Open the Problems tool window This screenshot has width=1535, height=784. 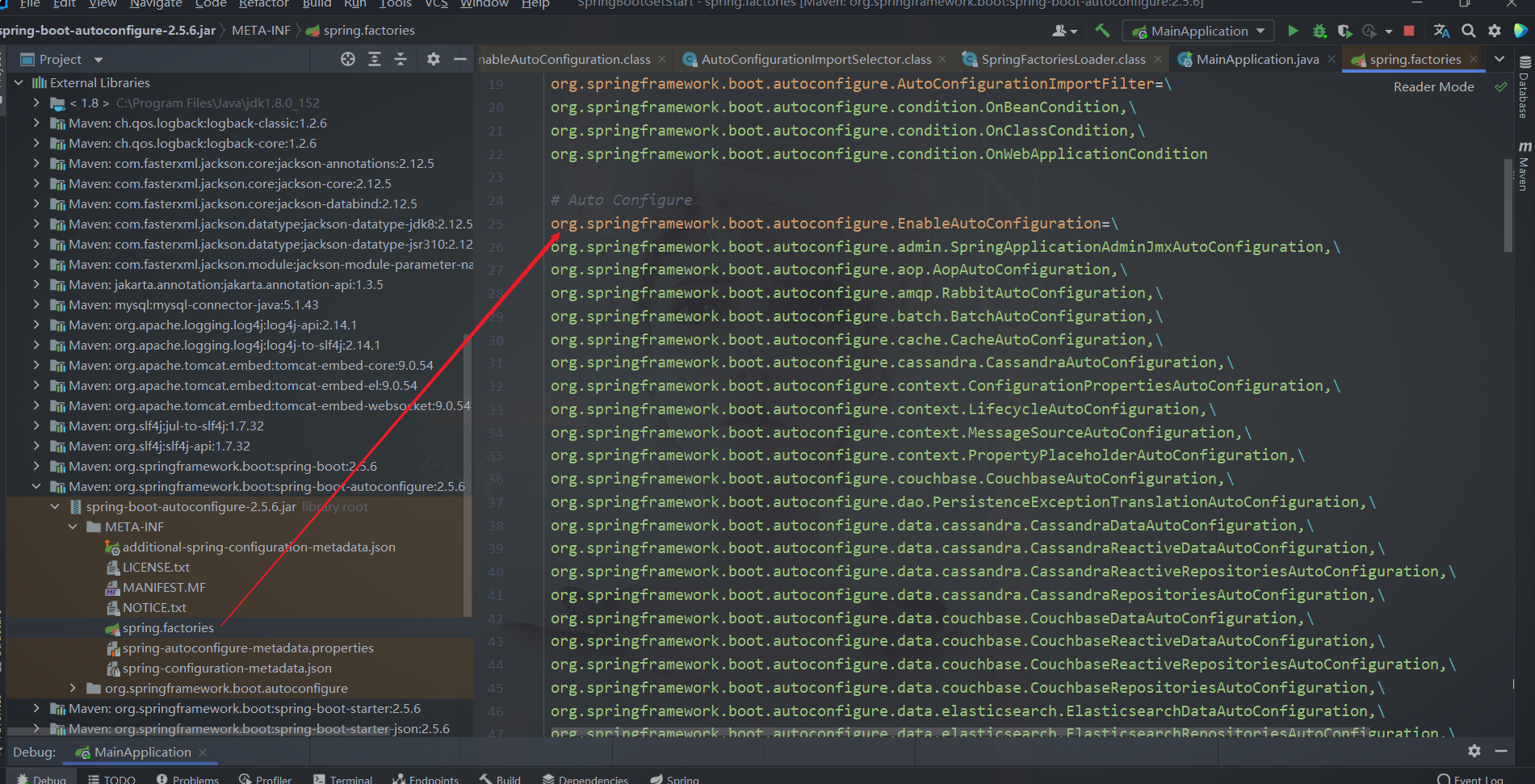coord(187,778)
